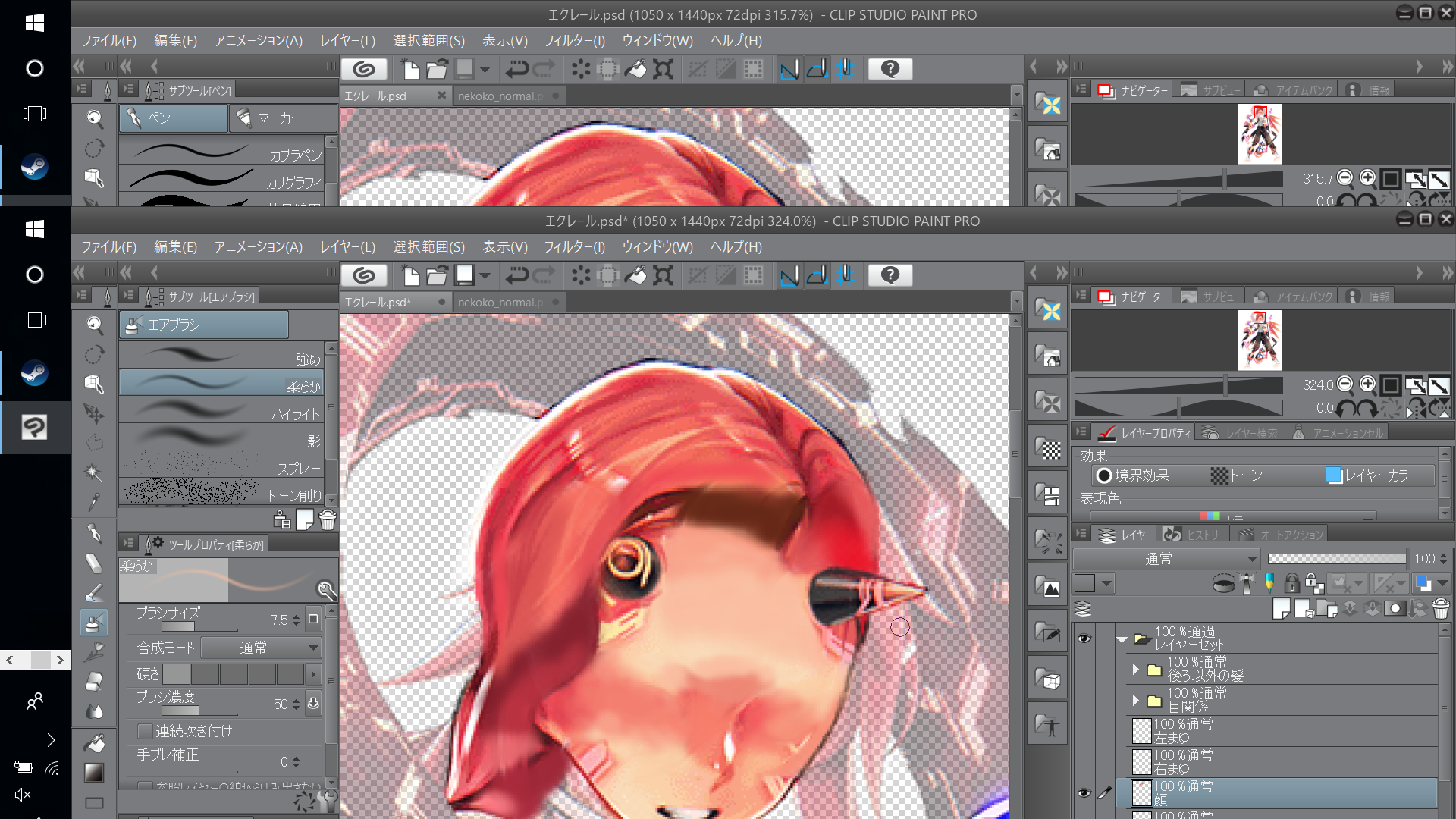
Task: Open the layer color dropdown arrow
Action: [1443, 583]
